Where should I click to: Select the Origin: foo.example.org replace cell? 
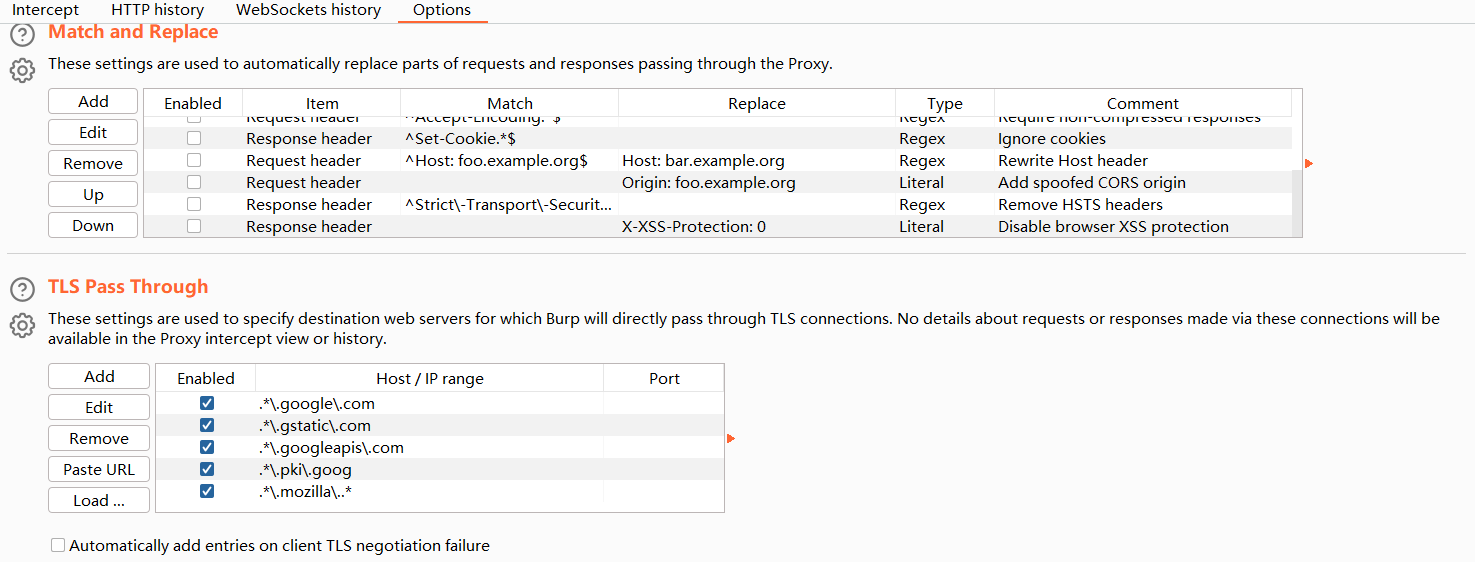pyautogui.click(x=757, y=182)
